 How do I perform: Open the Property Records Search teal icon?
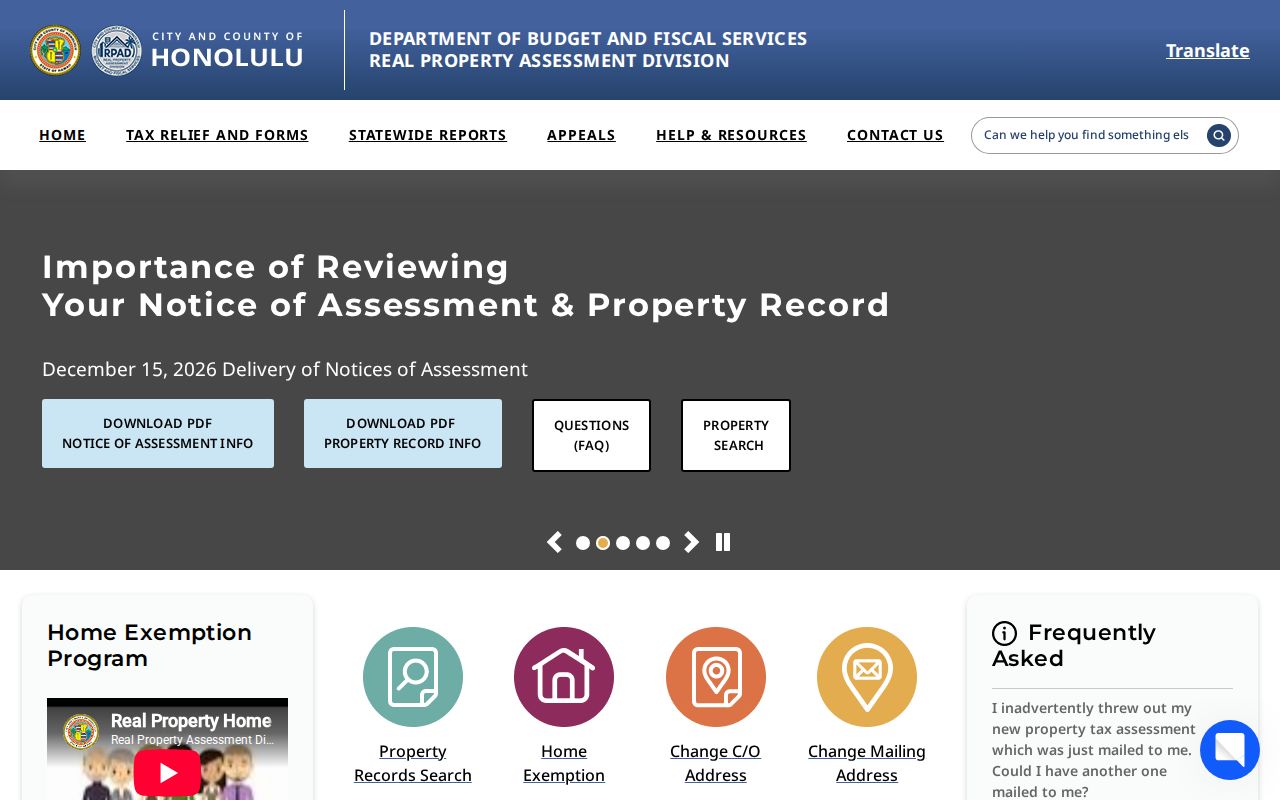[413, 677]
